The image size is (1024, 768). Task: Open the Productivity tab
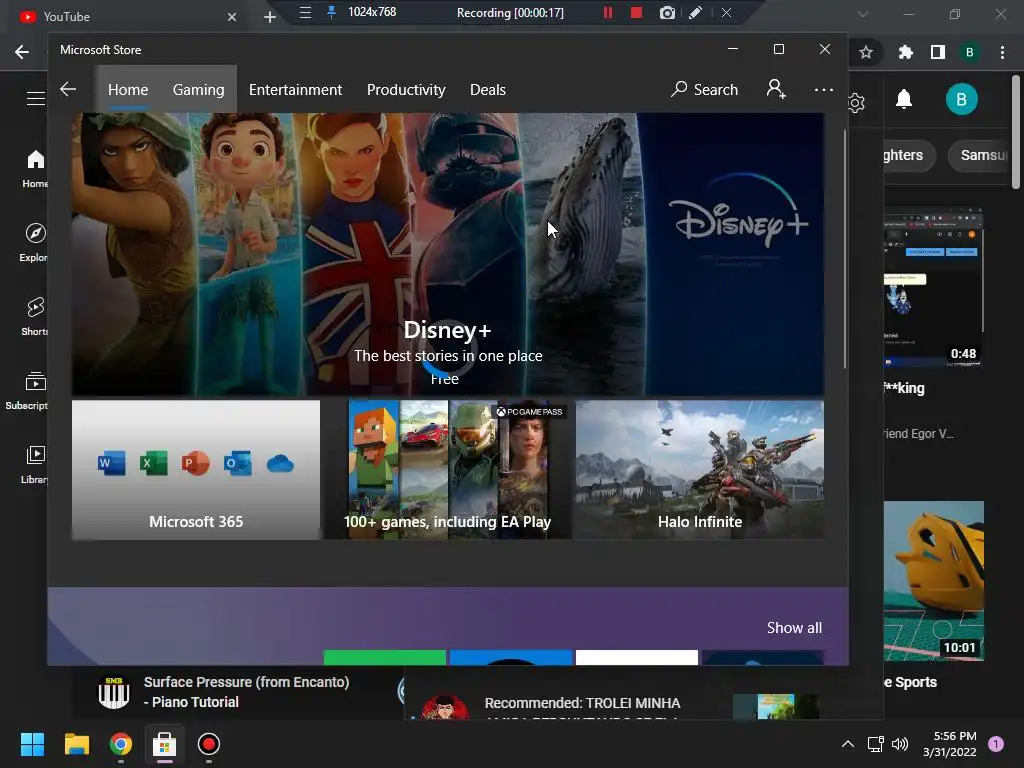(406, 89)
